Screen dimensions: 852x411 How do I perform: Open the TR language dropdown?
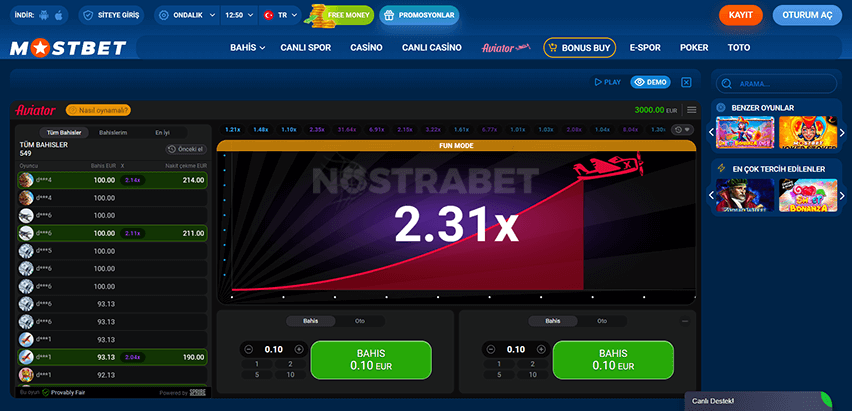tap(280, 15)
